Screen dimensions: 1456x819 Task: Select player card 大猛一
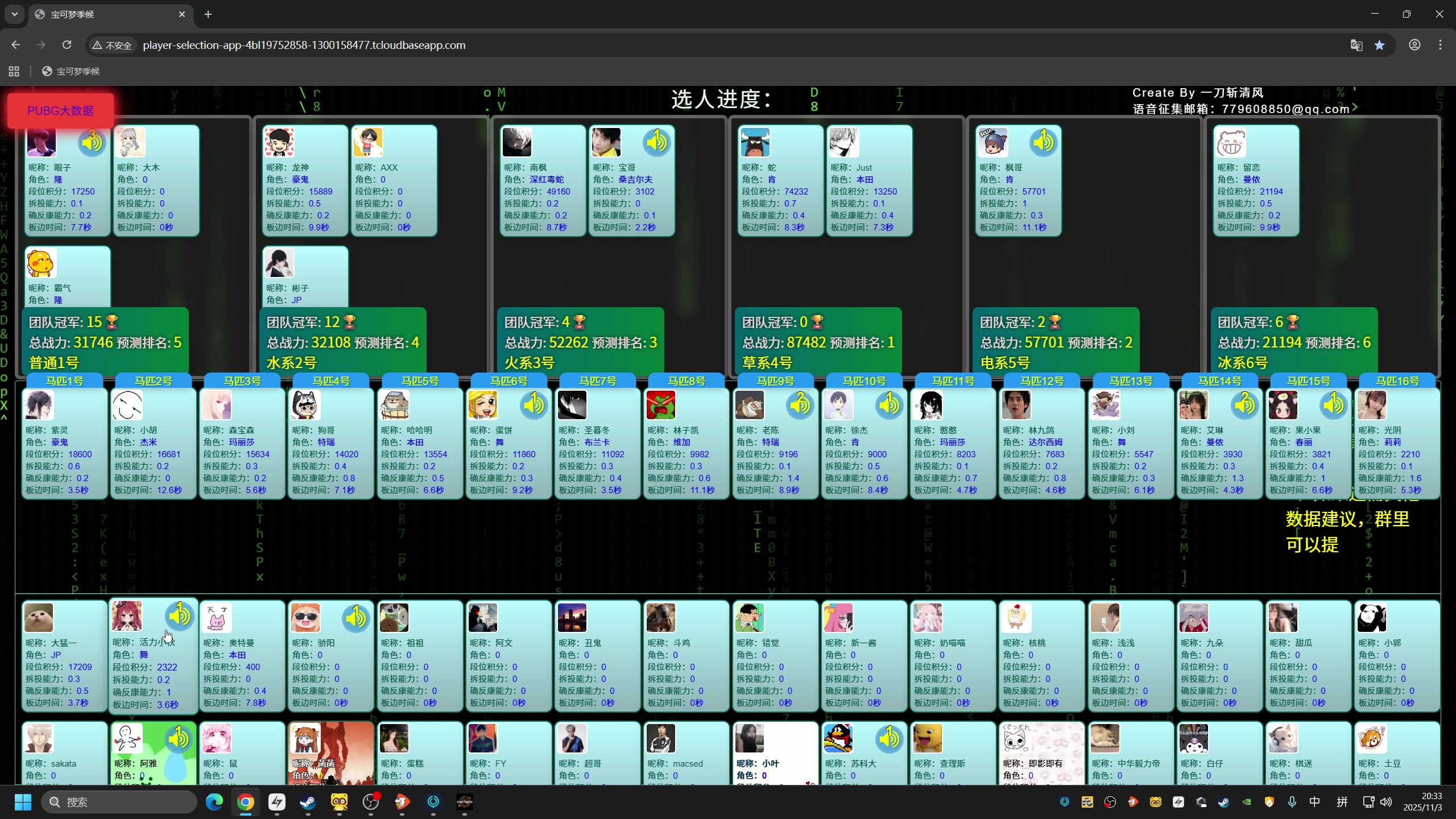(65, 655)
